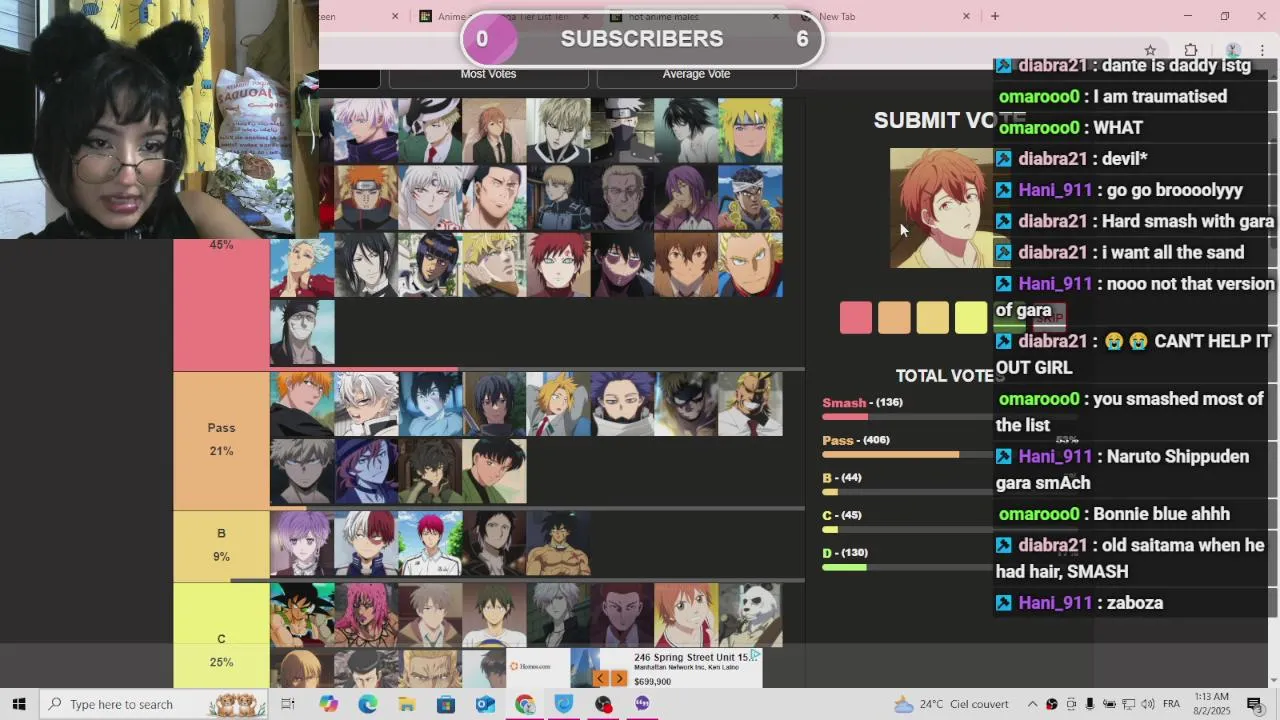This screenshot has height=720, width=1280.
Task: Select red-haired Gaara thumbnail
Action: click(x=558, y=265)
